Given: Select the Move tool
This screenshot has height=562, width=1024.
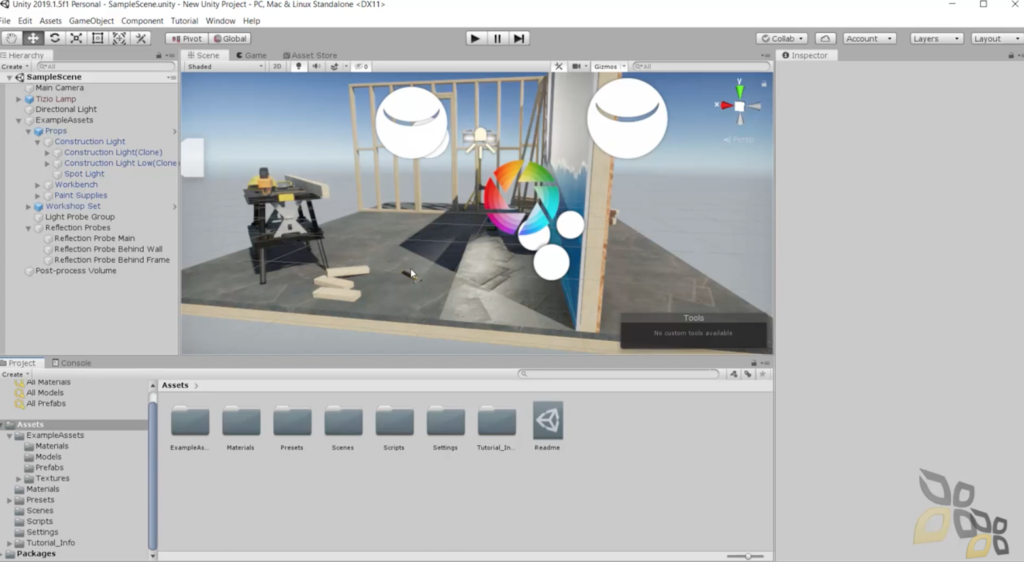Looking at the screenshot, I should [33, 39].
